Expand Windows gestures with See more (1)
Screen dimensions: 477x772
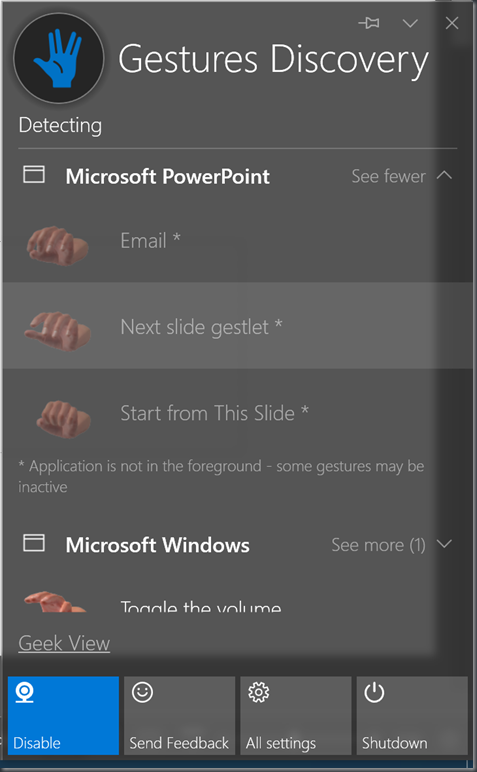click(x=378, y=545)
